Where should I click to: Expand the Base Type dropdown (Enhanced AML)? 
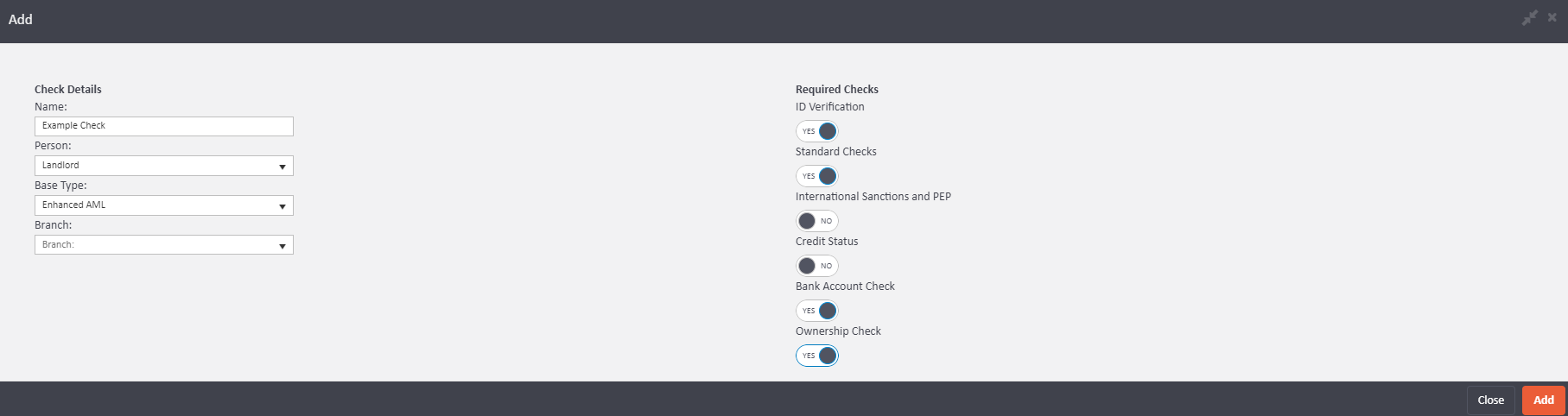point(164,205)
